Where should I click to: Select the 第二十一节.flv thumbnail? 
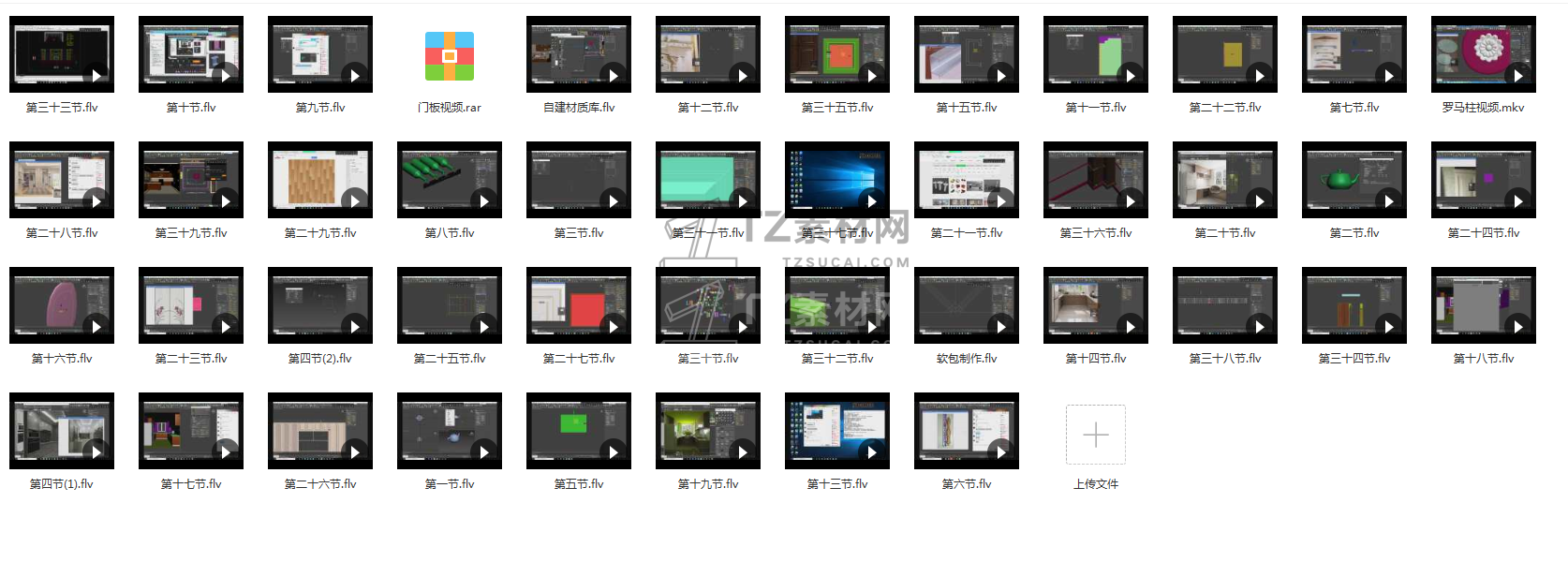coord(967,180)
